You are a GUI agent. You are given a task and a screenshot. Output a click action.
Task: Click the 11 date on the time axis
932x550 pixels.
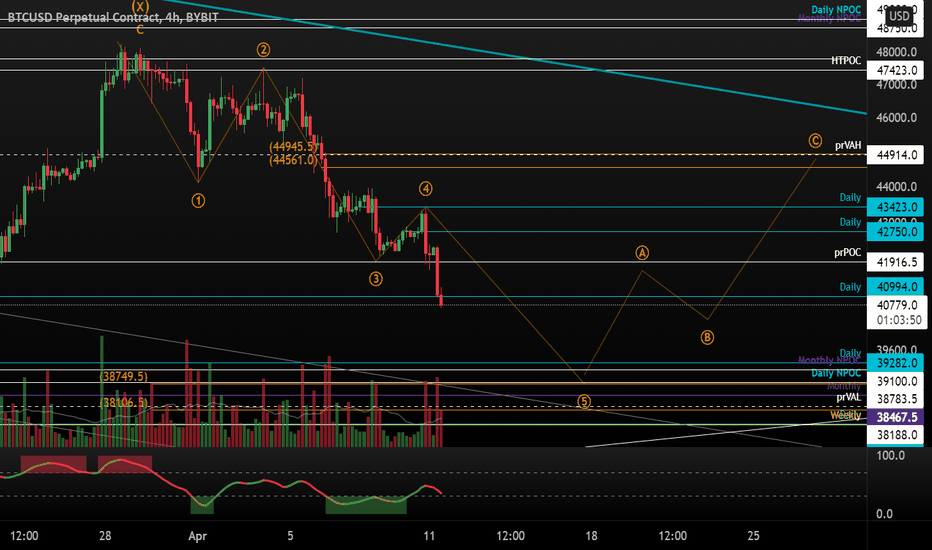click(x=429, y=536)
